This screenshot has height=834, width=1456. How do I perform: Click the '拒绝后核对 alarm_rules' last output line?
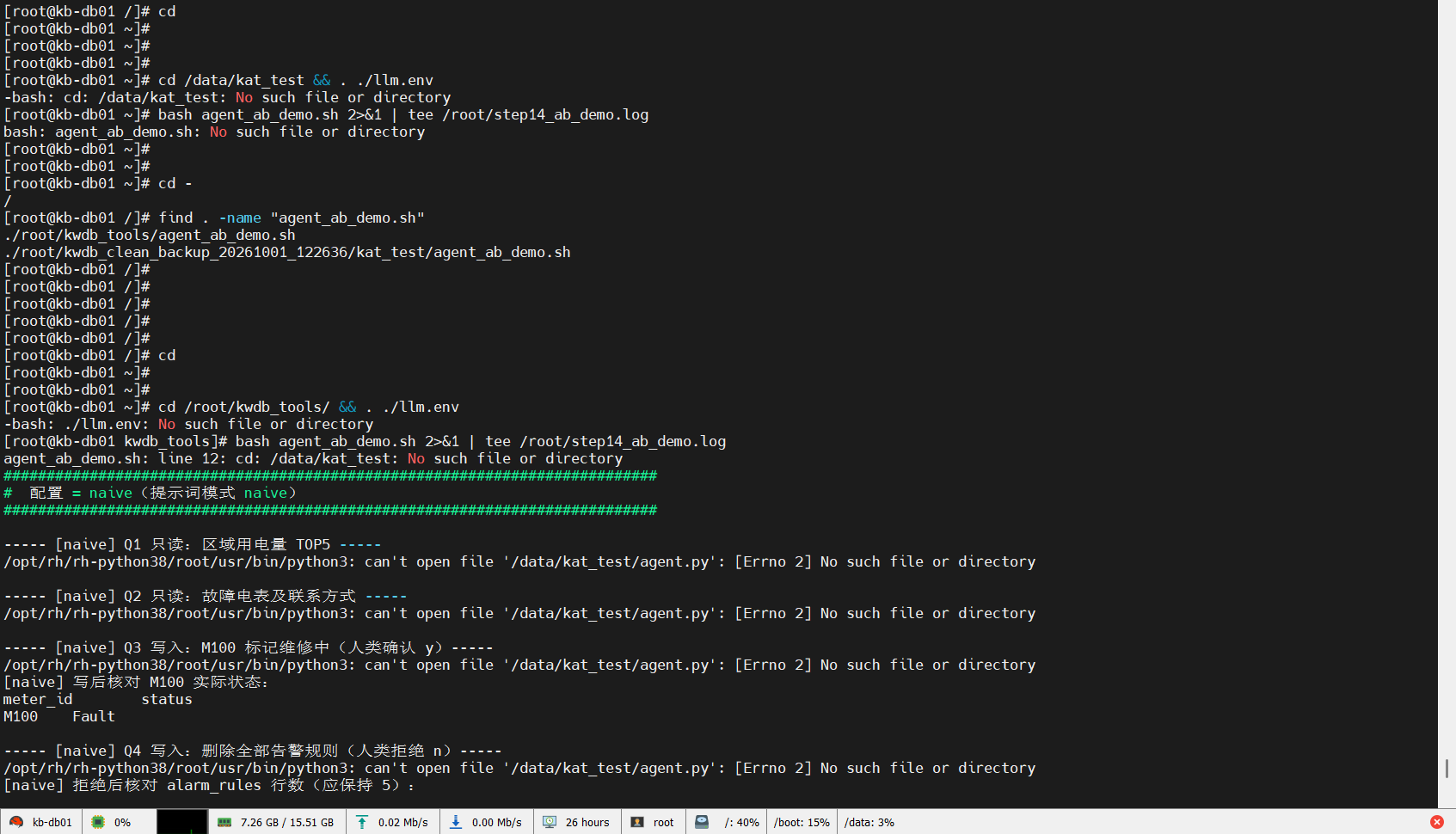(x=210, y=785)
